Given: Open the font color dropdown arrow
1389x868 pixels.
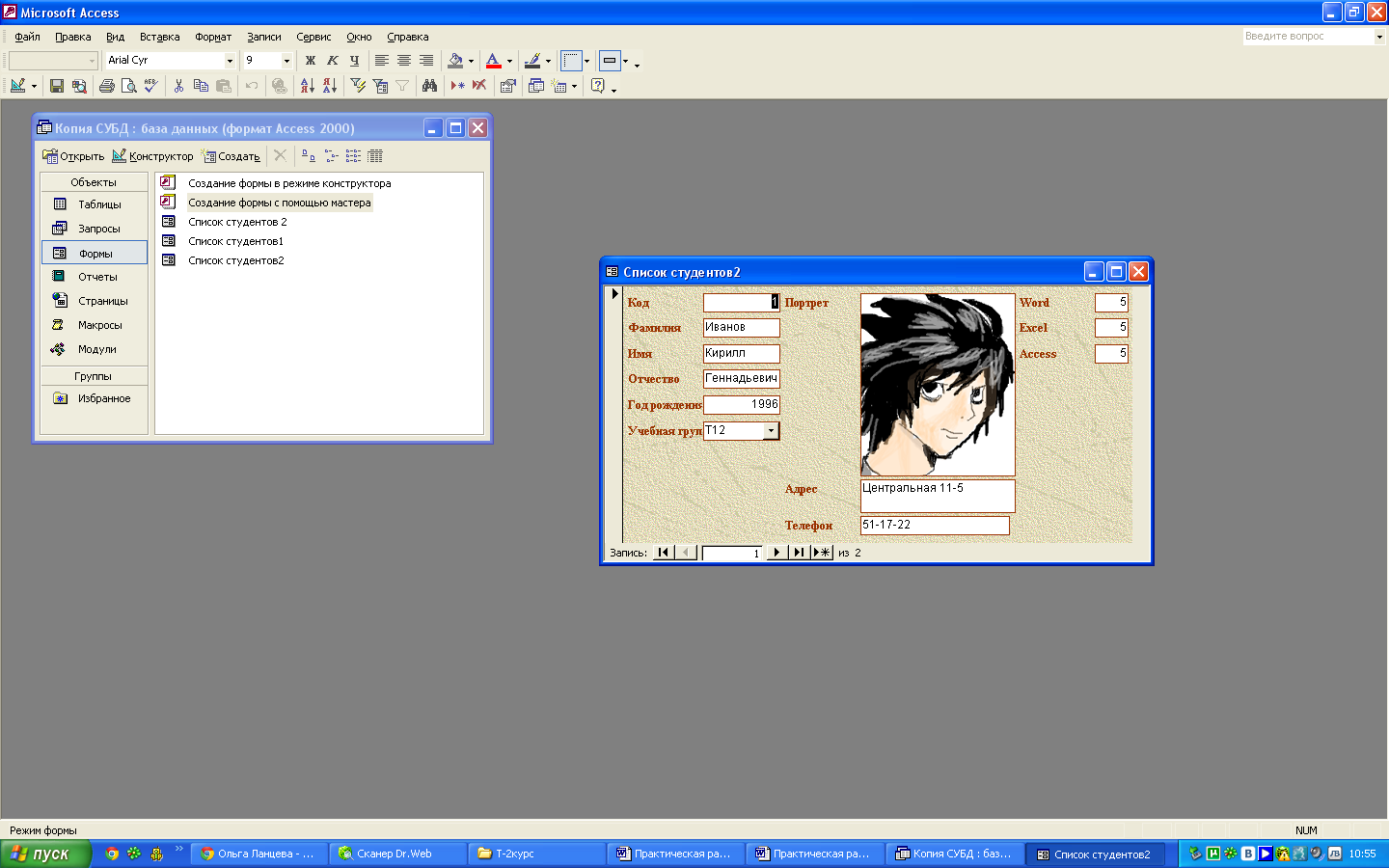Looking at the screenshot, I should coord(509,61).
